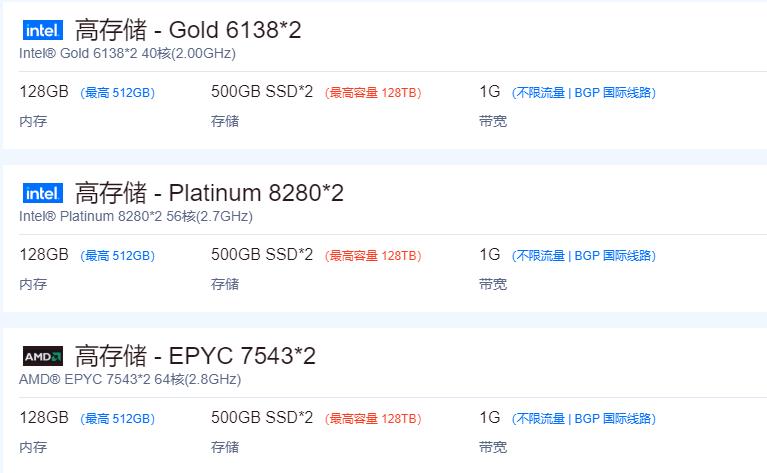This screenshot has width=767, height=473.
Task: Click the Intel logo beside Platinum 8280*2
Action: click(x=42, y=193)
